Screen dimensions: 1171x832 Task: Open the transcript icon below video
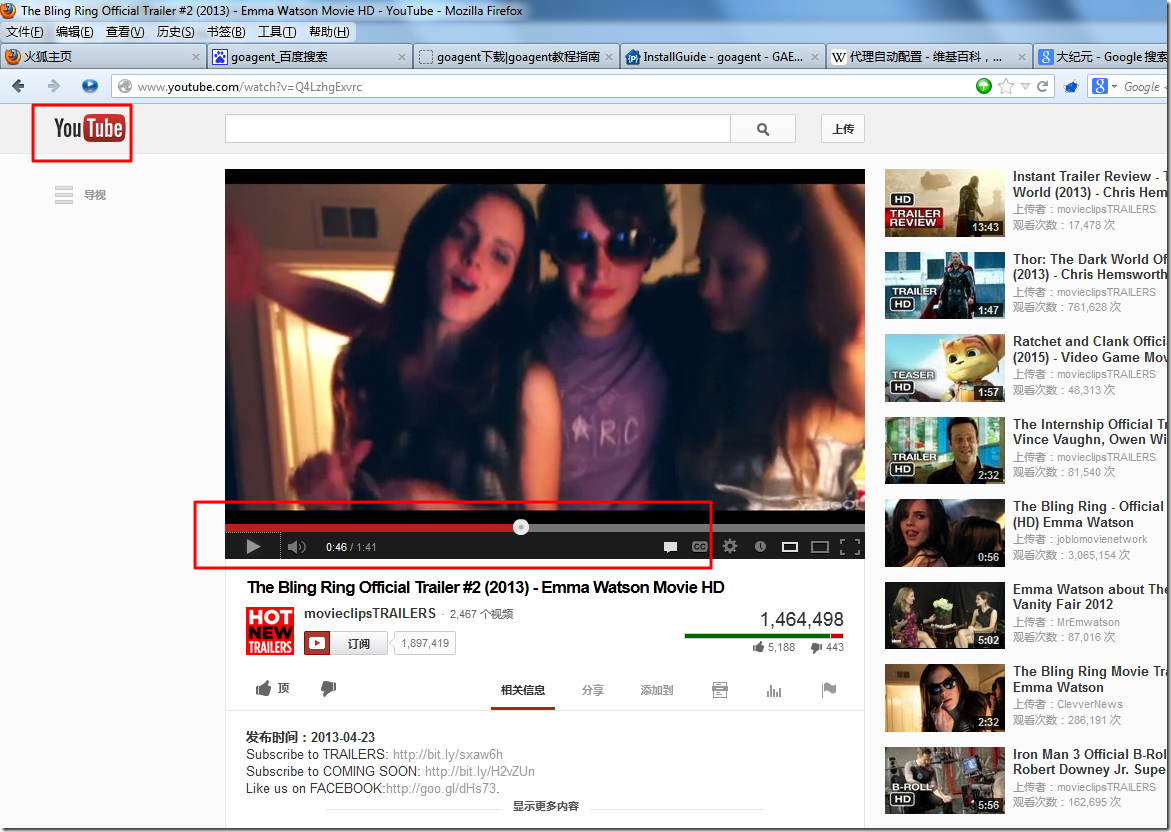[x=719, y=689]
